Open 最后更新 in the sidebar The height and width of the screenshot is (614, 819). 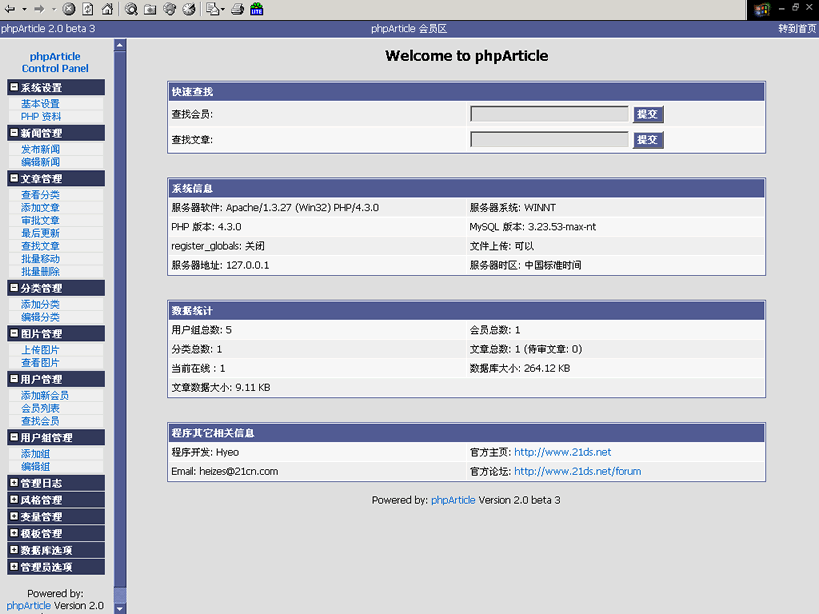click(x=40, y=233)
